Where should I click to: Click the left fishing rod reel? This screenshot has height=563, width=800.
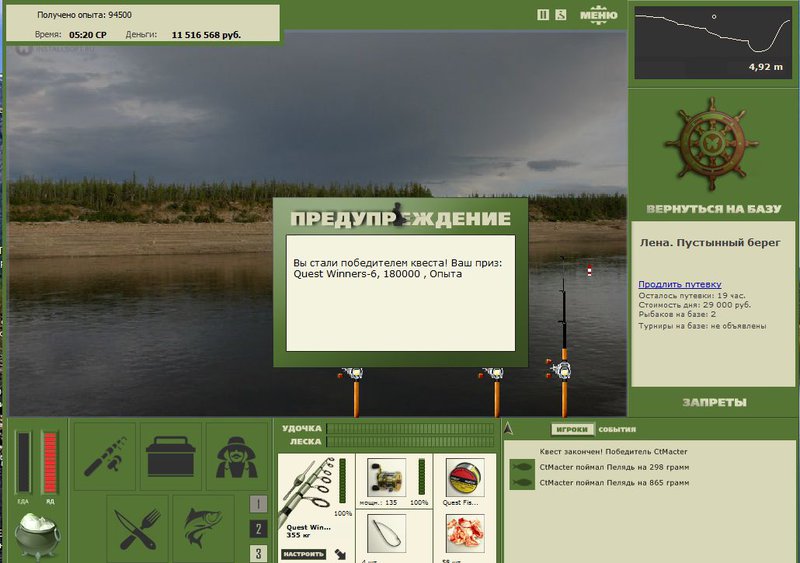(x=353, y=375)
